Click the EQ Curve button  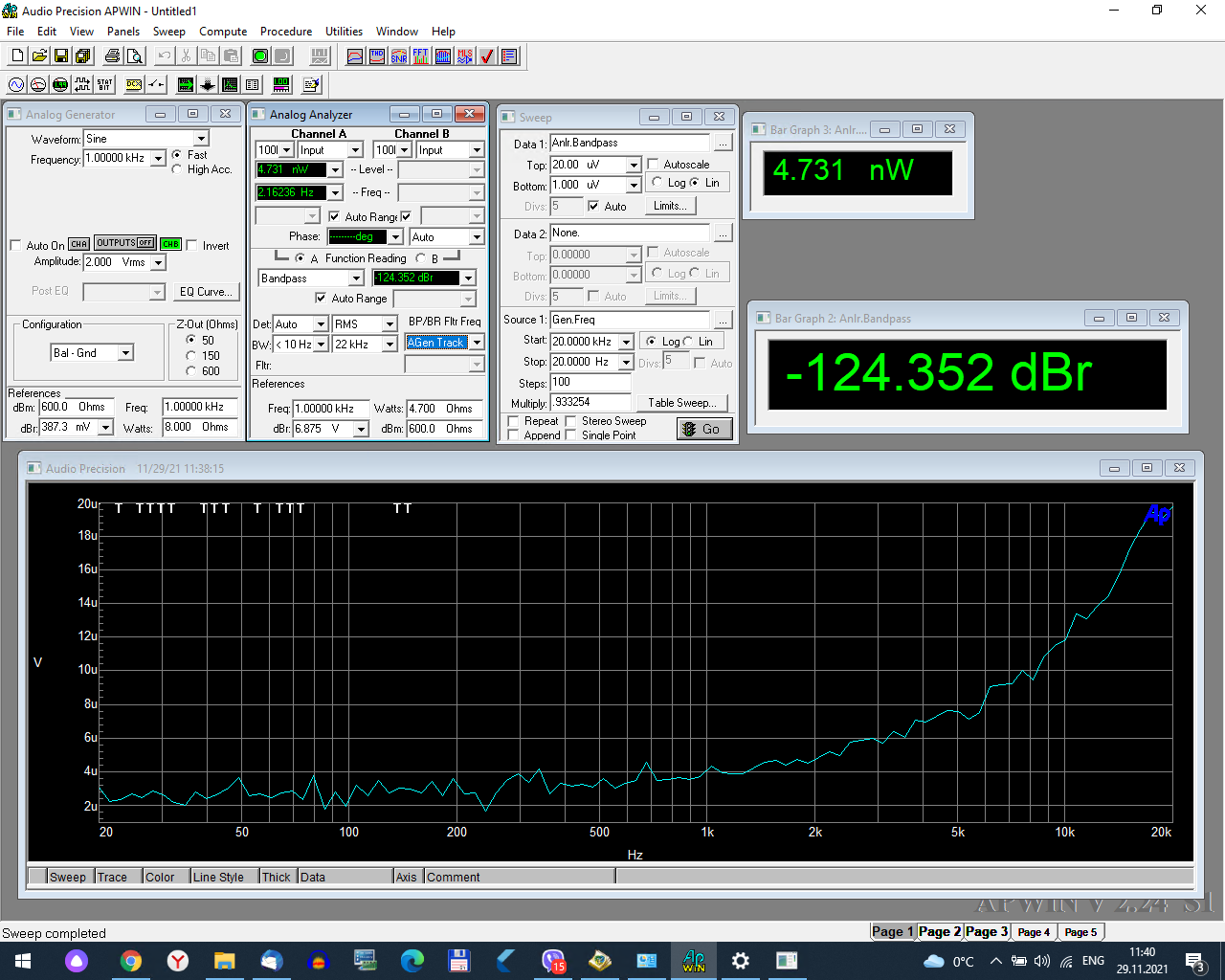click(x=207, y=291)
